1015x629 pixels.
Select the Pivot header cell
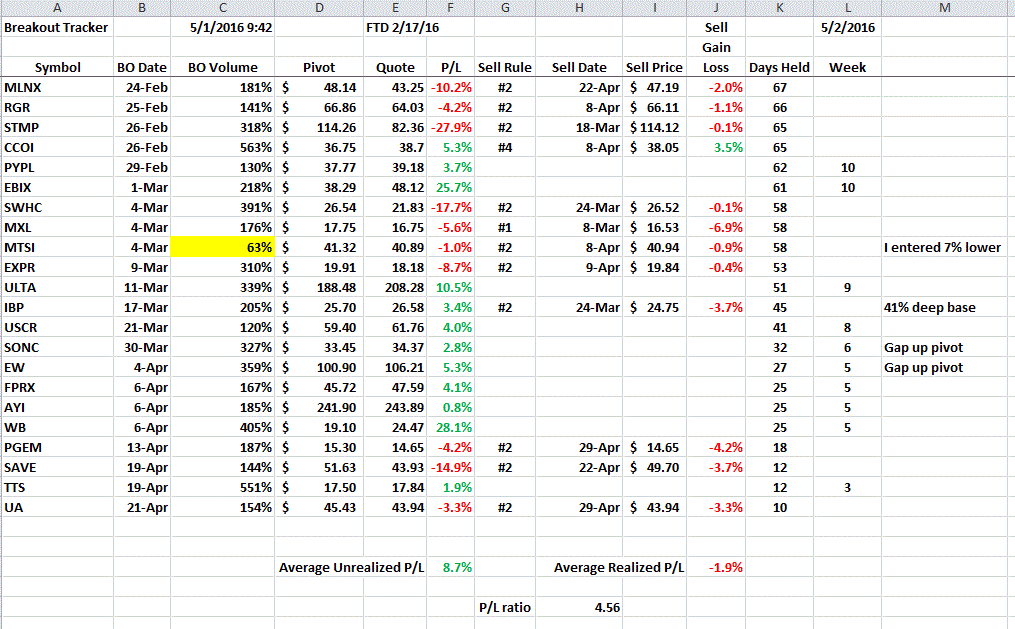tap(319, 68)
